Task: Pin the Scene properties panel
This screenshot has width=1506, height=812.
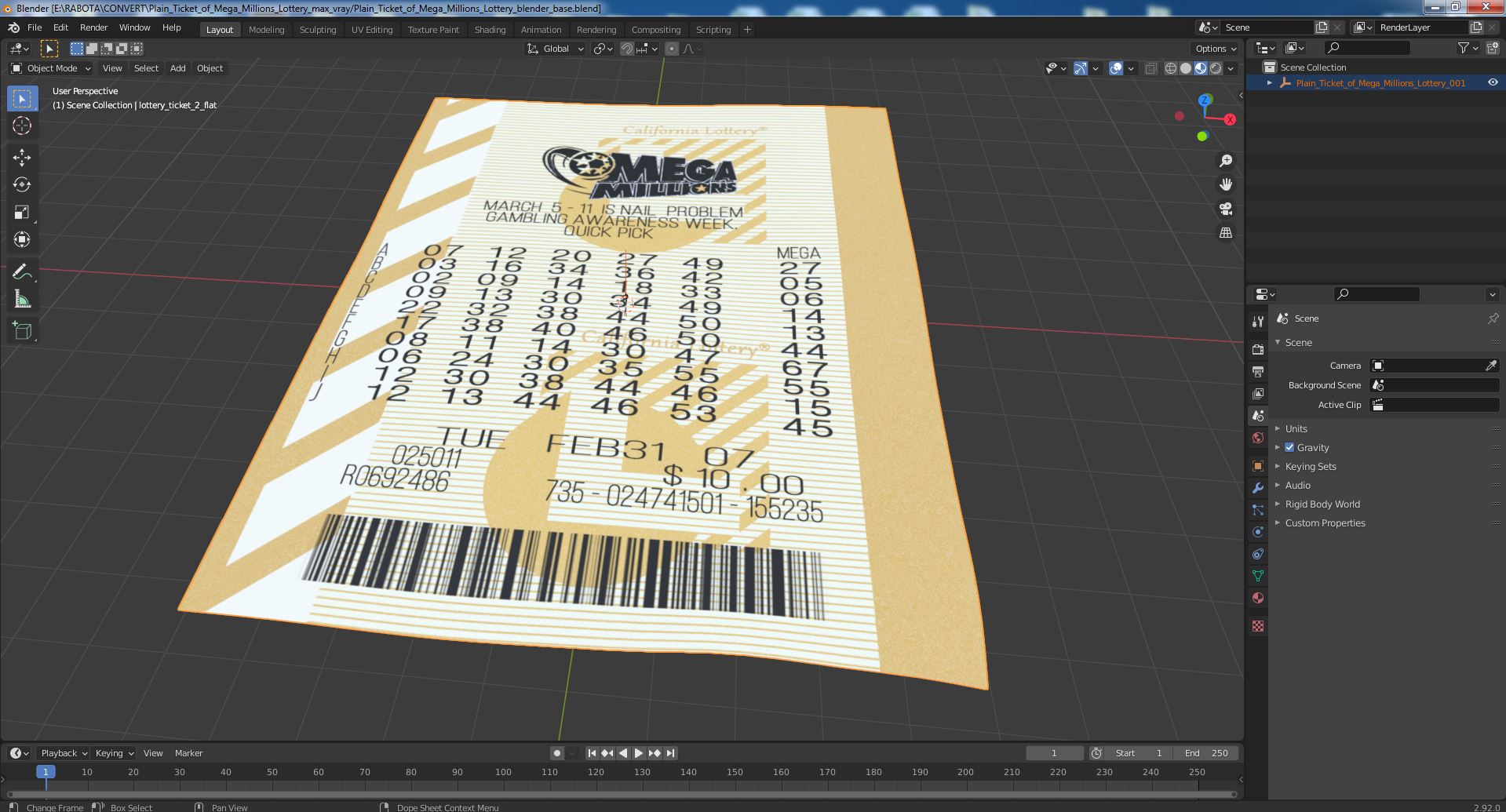Action: point(1493,319)
